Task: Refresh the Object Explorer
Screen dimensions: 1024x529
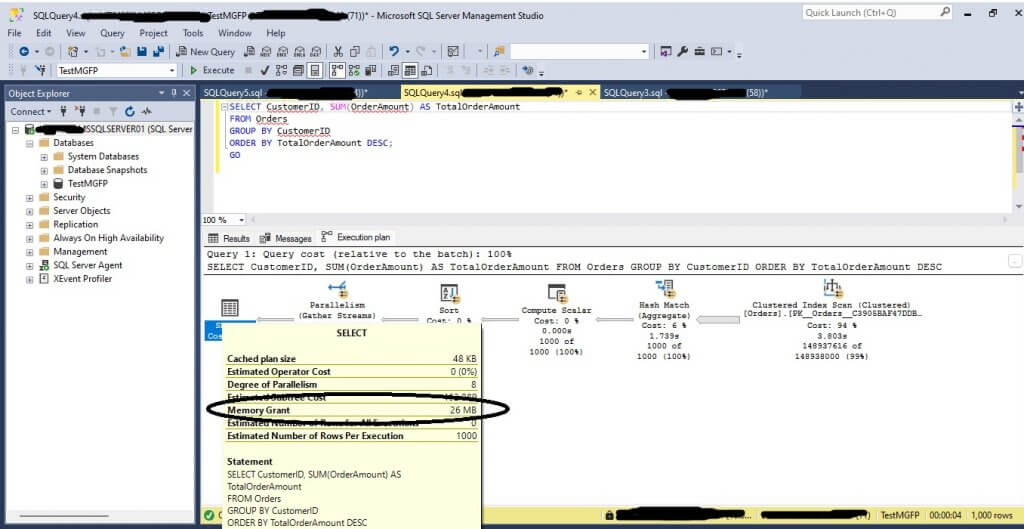Action: point(129,112)
